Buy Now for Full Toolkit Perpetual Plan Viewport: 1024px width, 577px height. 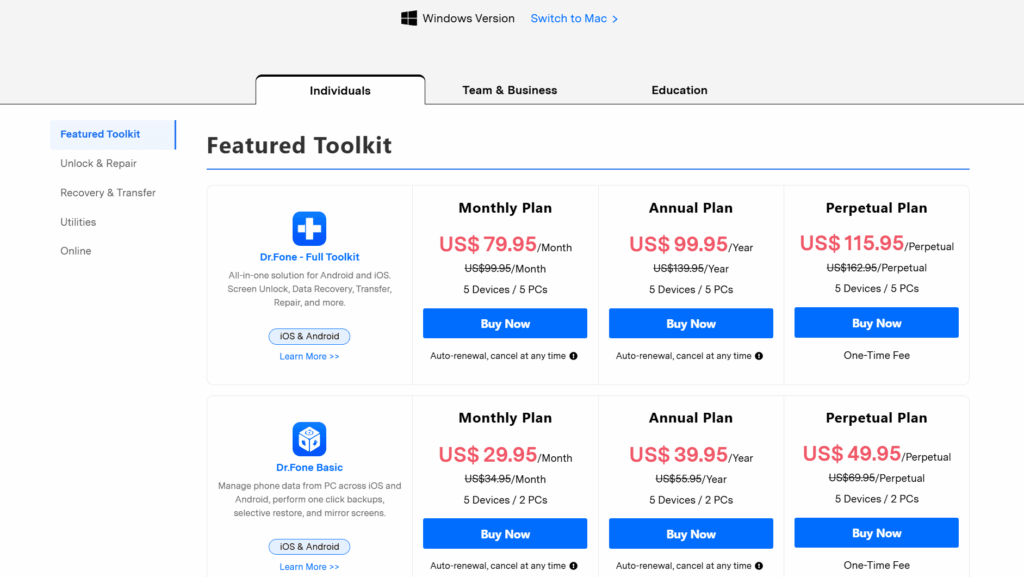click(876, 322)
